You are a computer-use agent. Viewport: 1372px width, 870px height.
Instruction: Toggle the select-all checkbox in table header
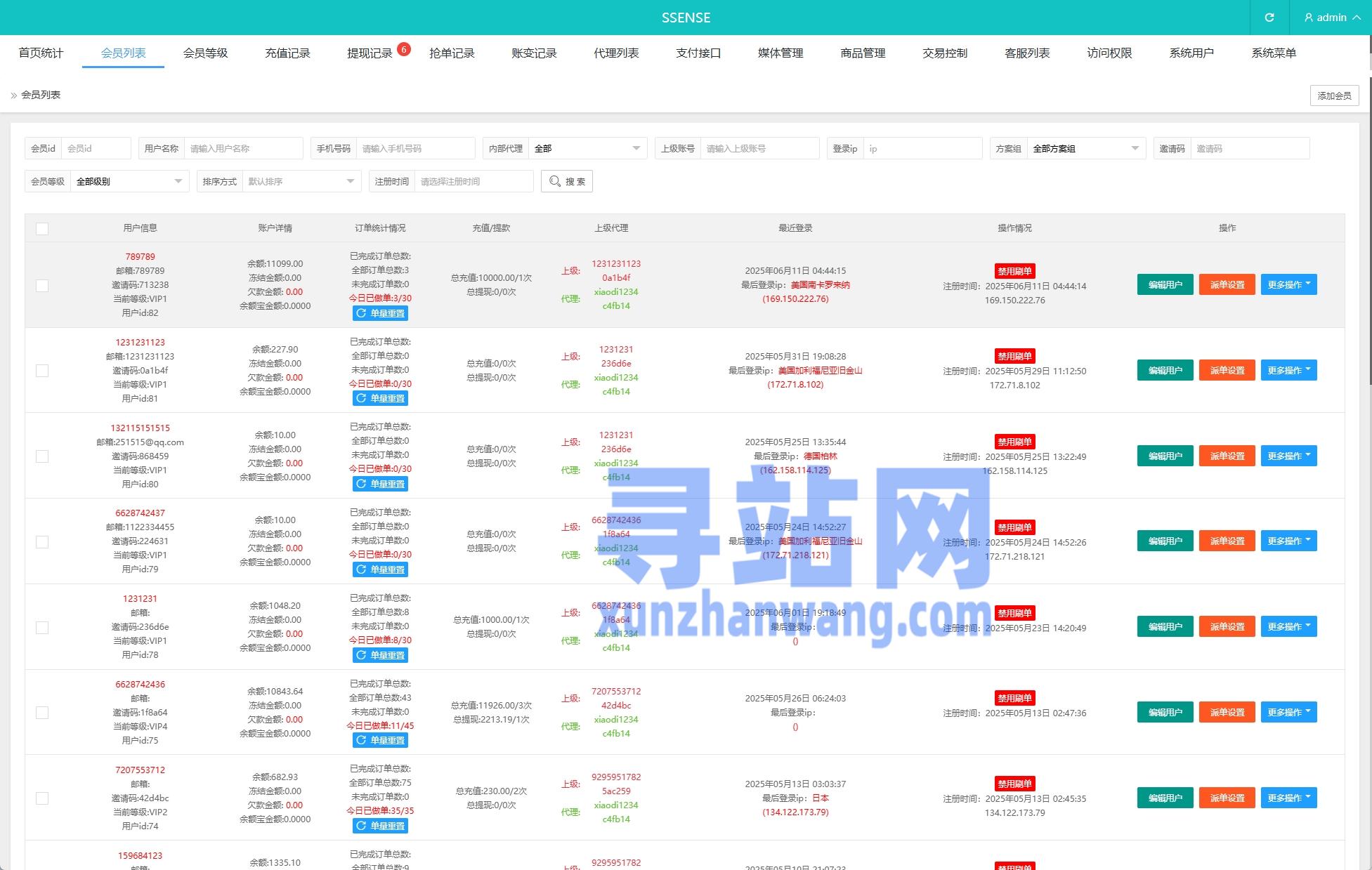click(x=42, y=228)
